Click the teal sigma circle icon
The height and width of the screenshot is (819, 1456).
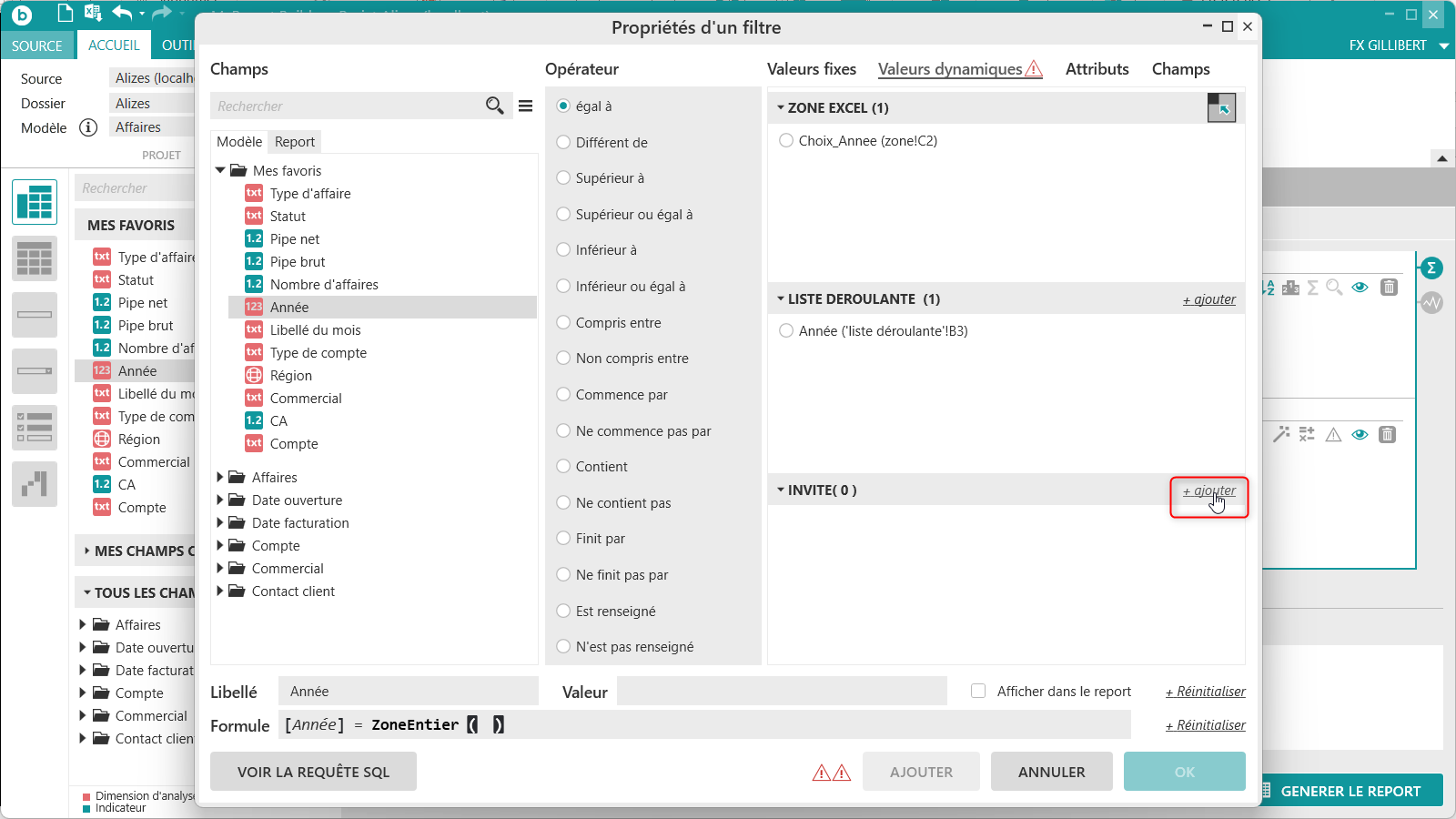click(x=1431, y=268)
